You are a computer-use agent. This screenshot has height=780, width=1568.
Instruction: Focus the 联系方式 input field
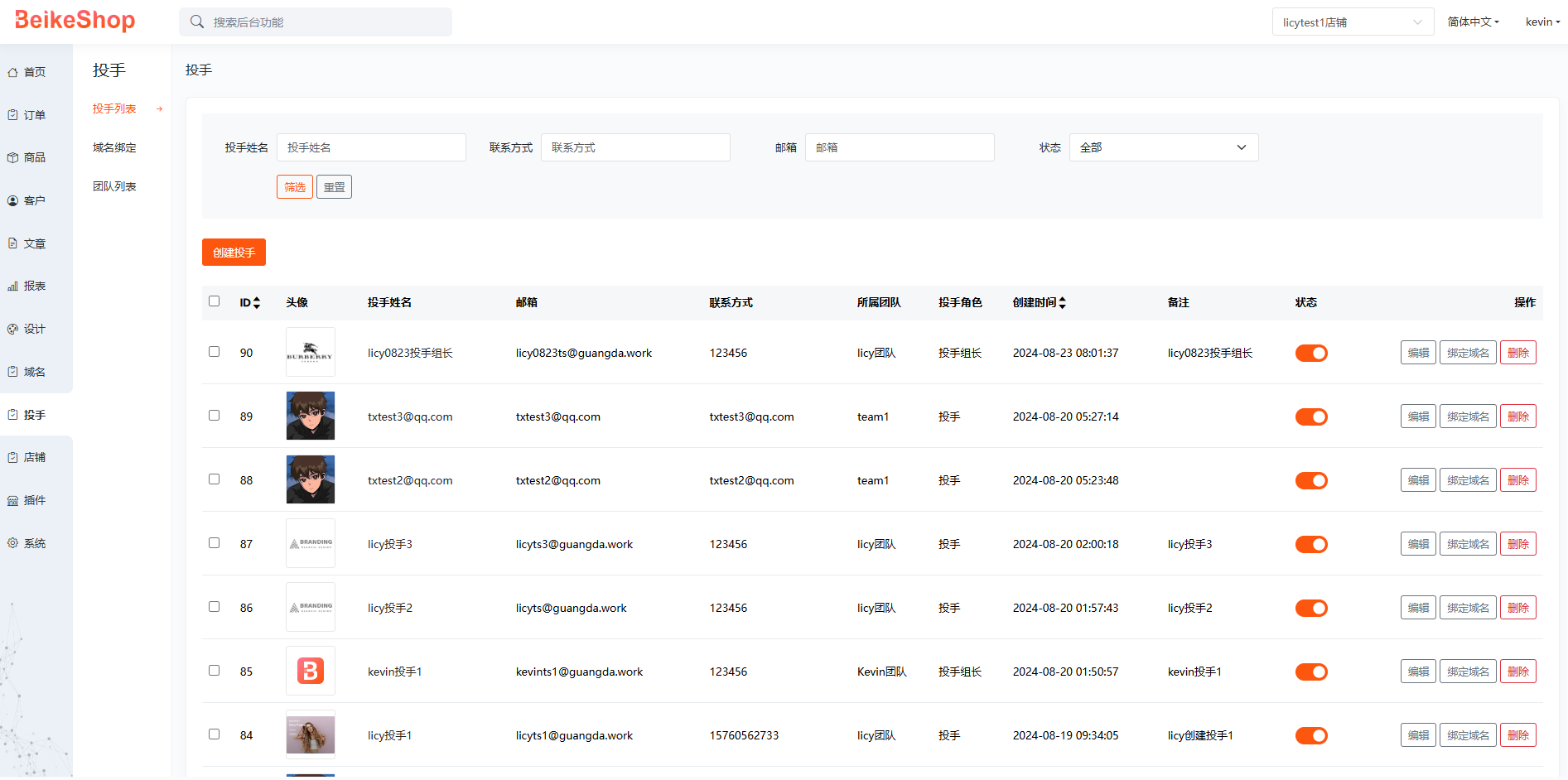pos(635,147)
